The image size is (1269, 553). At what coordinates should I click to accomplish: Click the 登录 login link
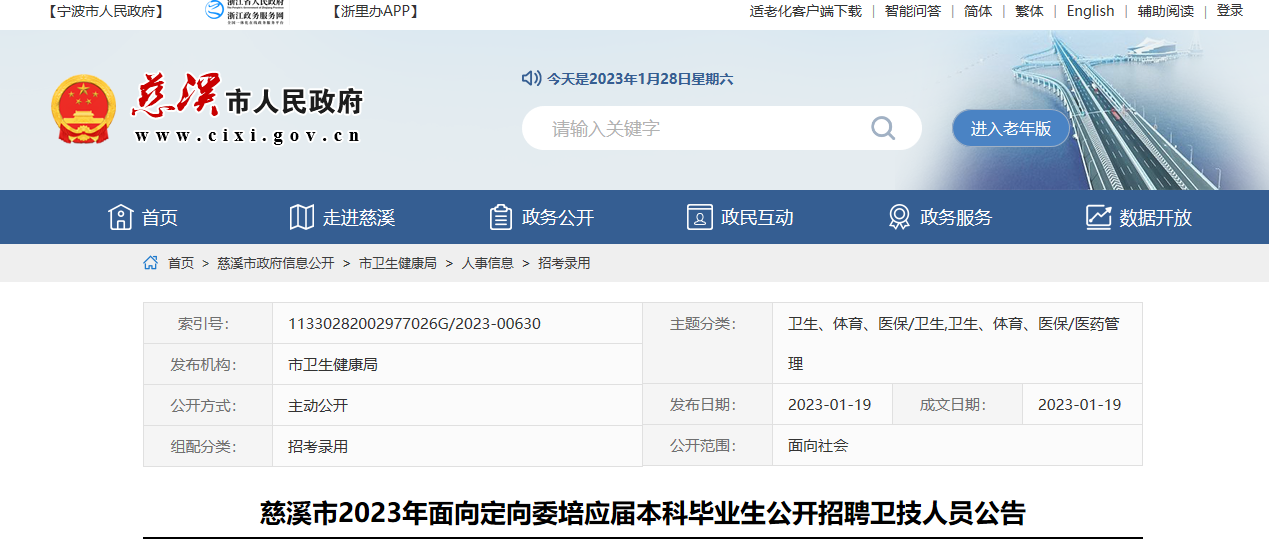[x=1230, y=11]
